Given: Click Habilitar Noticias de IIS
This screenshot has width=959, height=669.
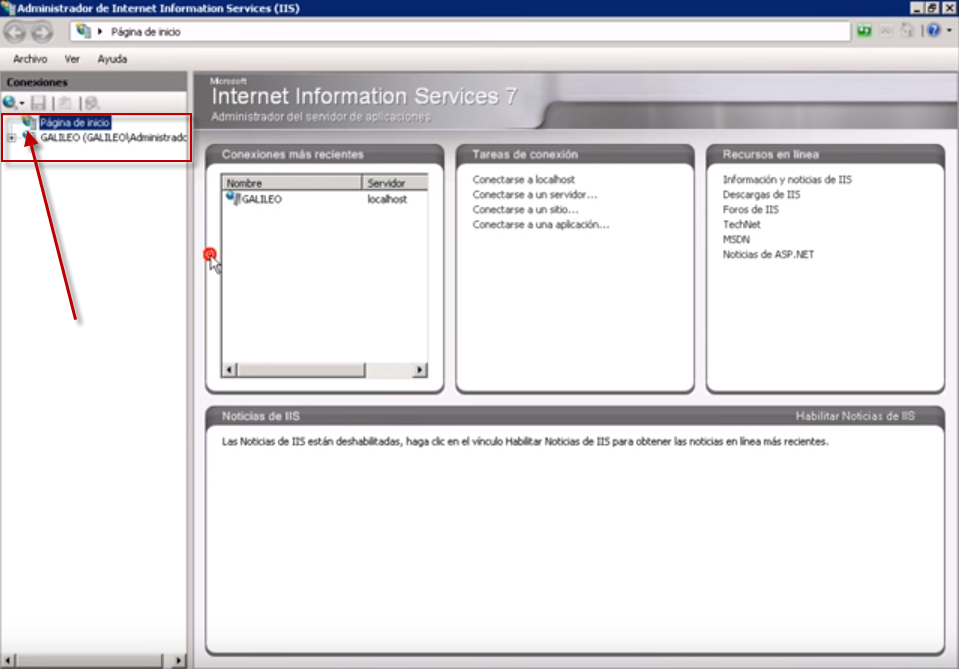Looking at the screenshot, I should 855,416.
